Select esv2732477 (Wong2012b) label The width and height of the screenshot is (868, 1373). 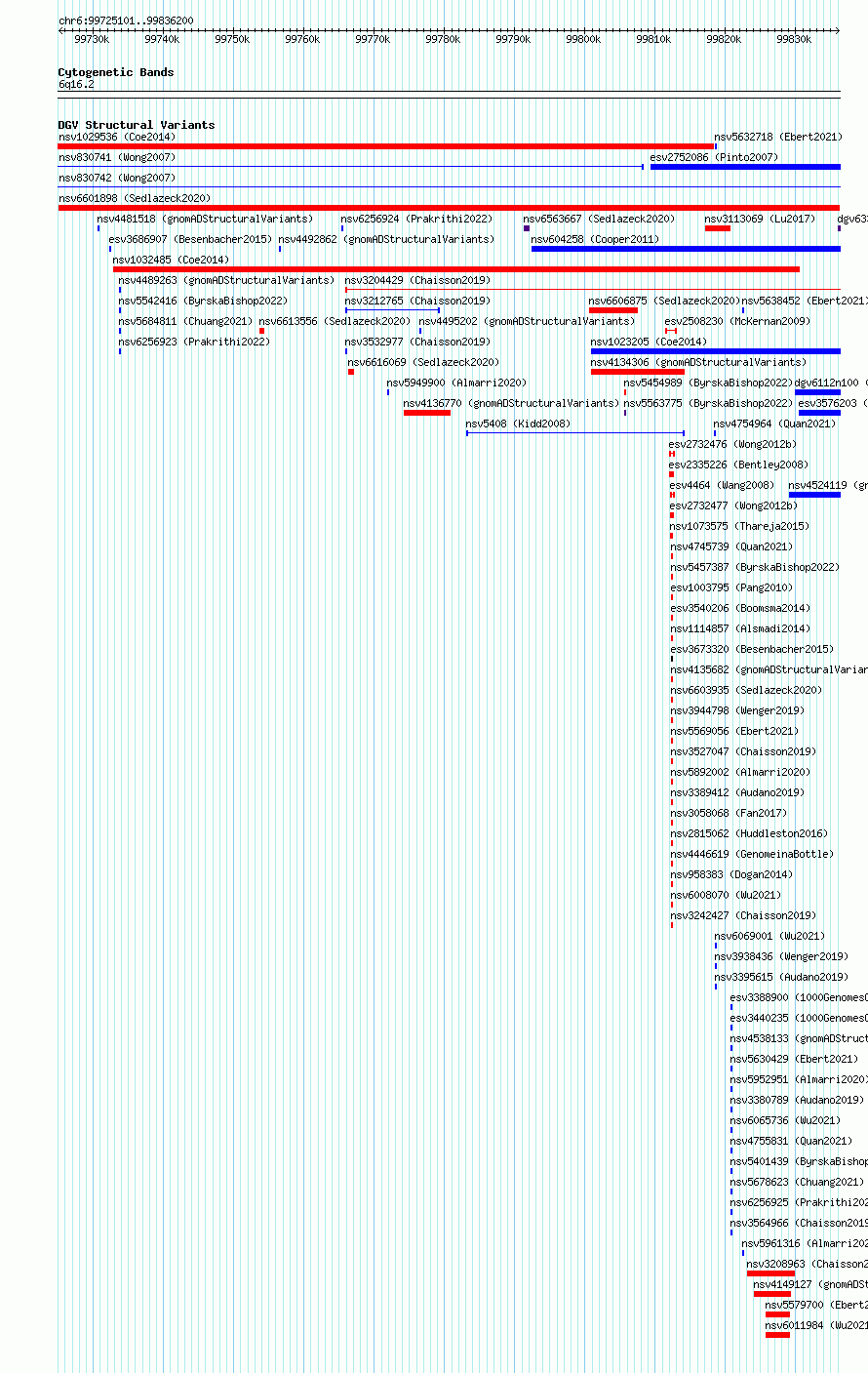click(732, 505)
